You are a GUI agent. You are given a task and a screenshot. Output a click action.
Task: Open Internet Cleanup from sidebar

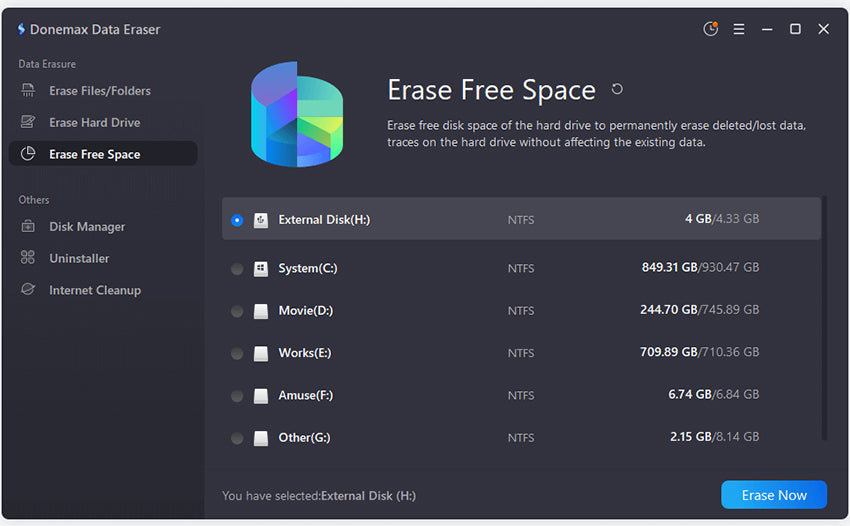103,290
